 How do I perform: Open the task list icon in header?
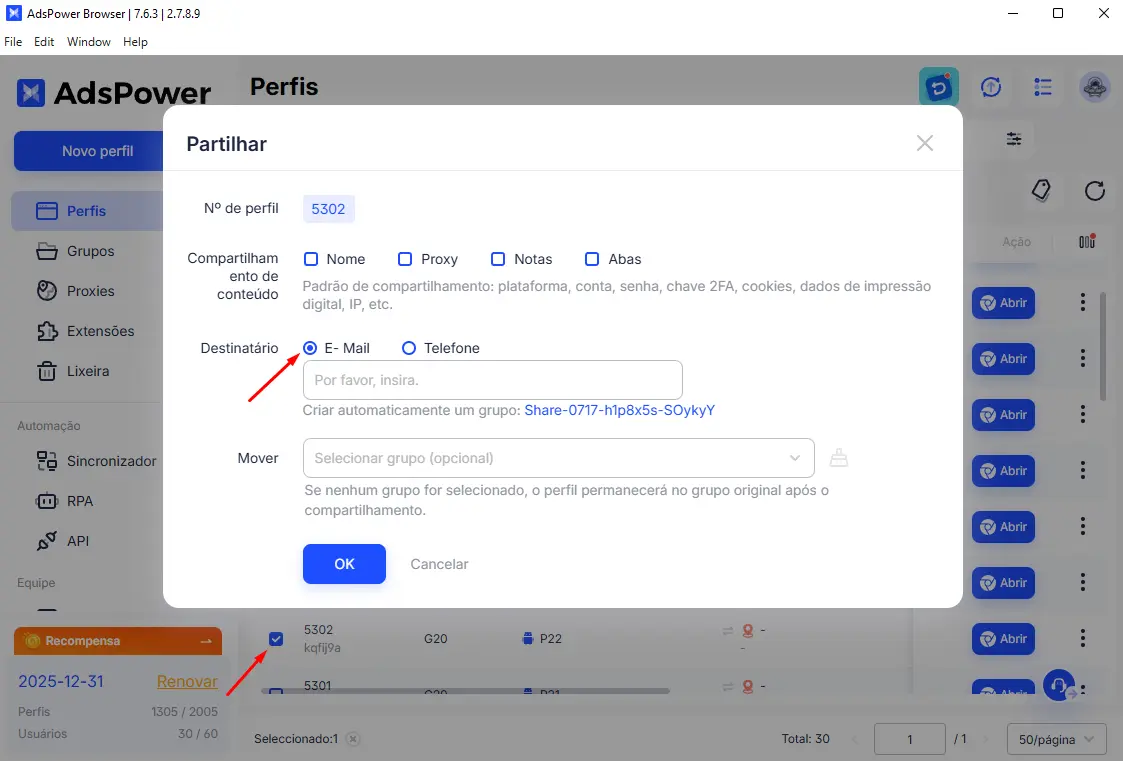point(1043,87)
